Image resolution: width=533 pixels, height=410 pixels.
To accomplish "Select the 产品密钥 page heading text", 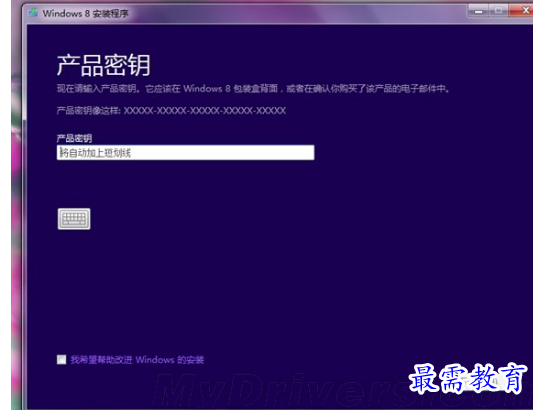I will (104, 65).
